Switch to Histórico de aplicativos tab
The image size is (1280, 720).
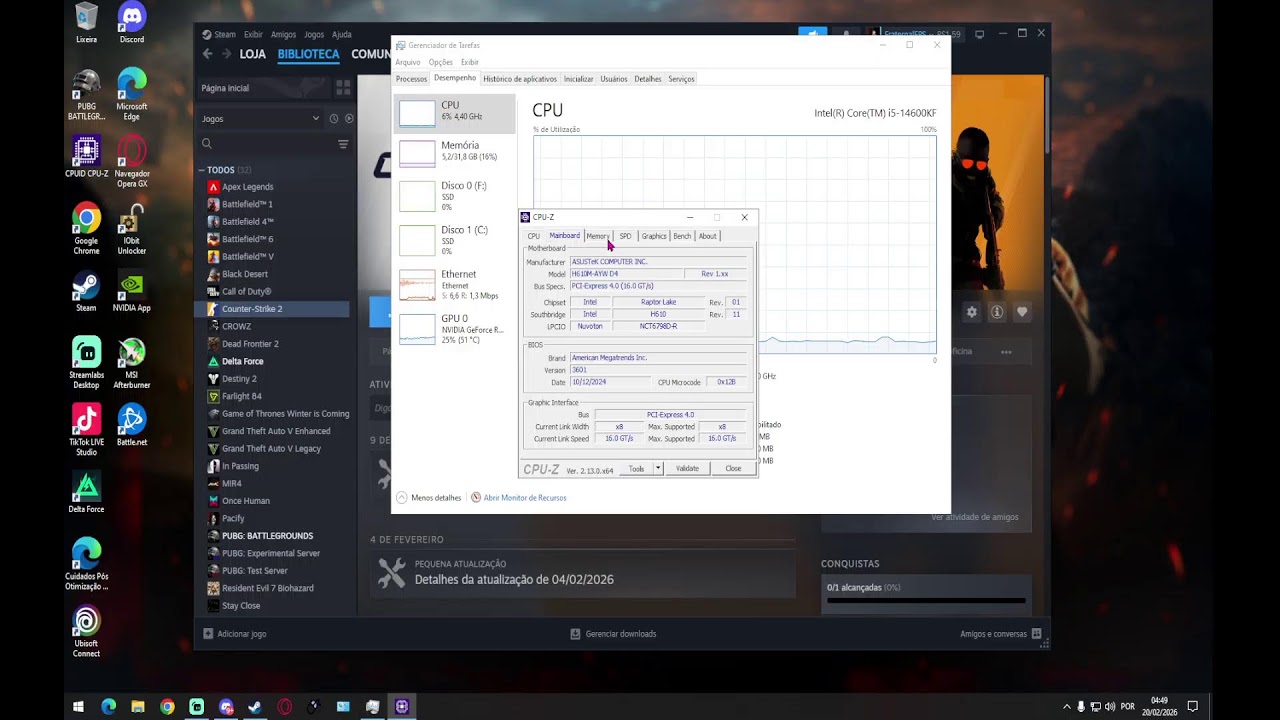coord(520,78)
